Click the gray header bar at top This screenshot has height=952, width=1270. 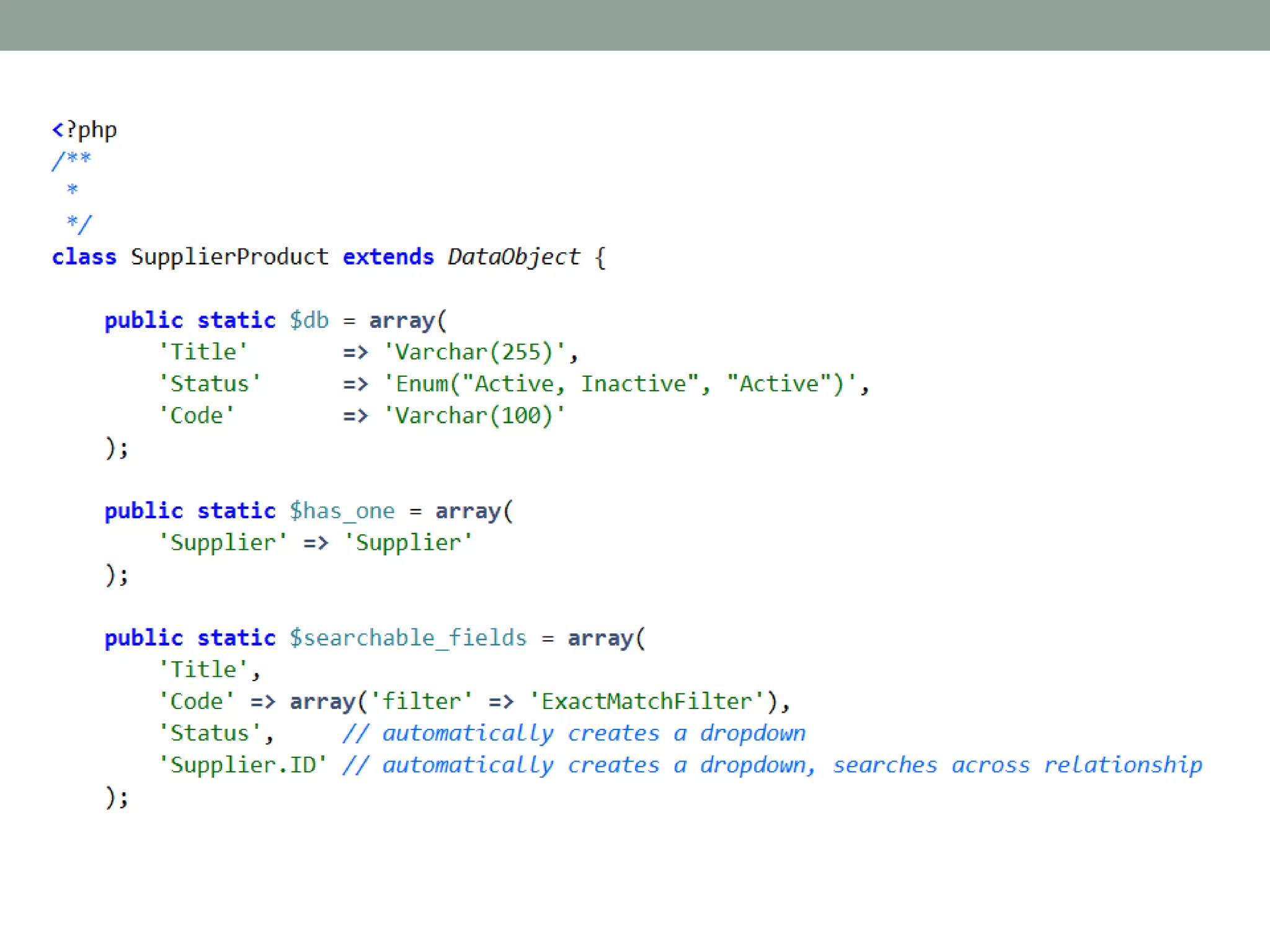(x=635, y=25)
